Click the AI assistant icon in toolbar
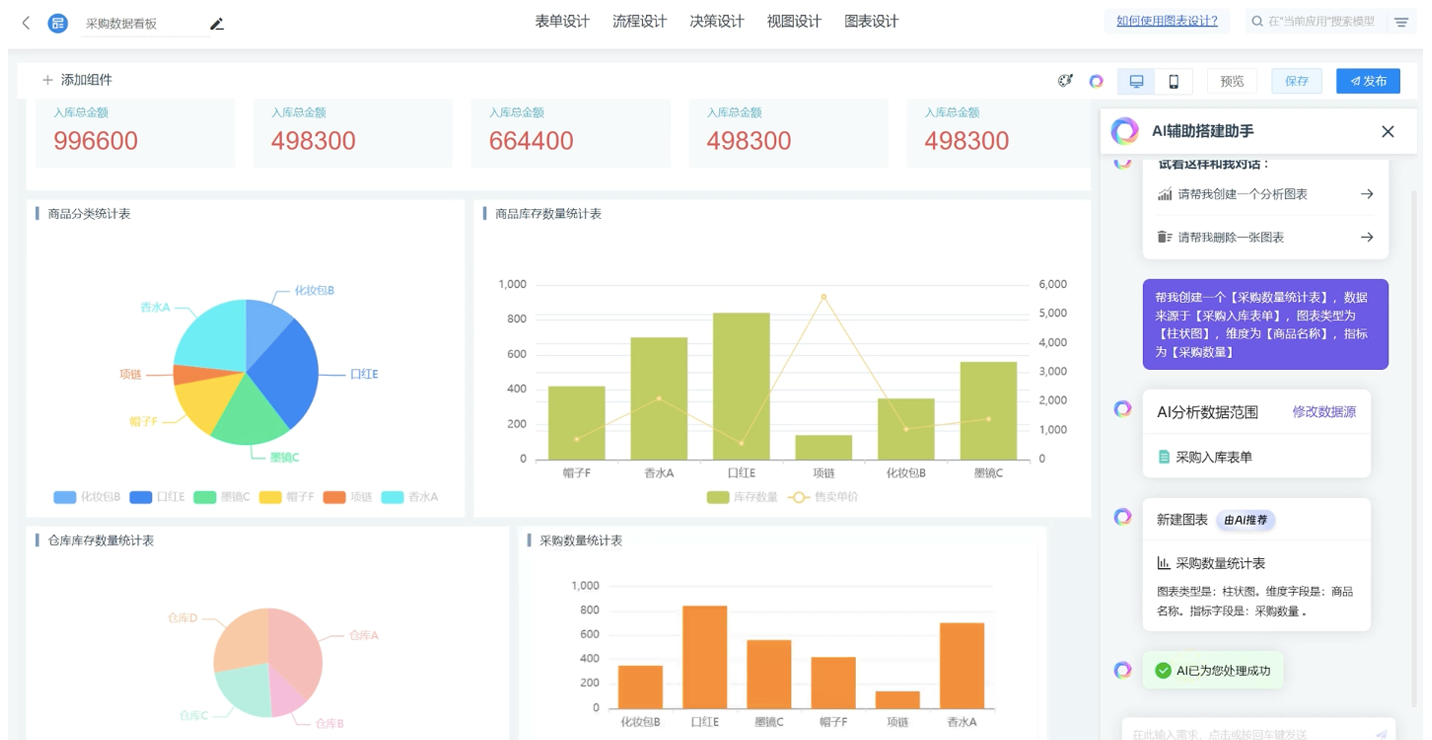 (x=1096, y=81)
